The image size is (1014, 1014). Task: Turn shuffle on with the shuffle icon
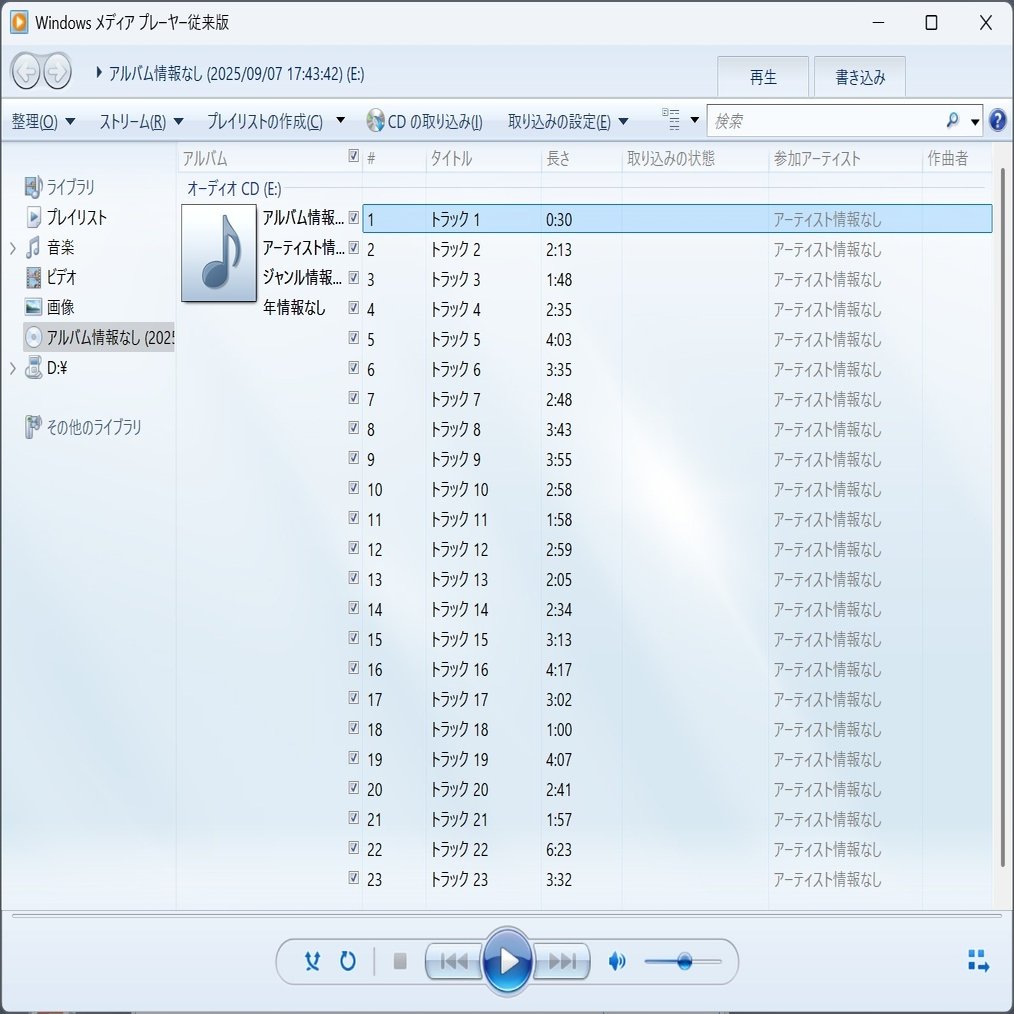point(312,962)
